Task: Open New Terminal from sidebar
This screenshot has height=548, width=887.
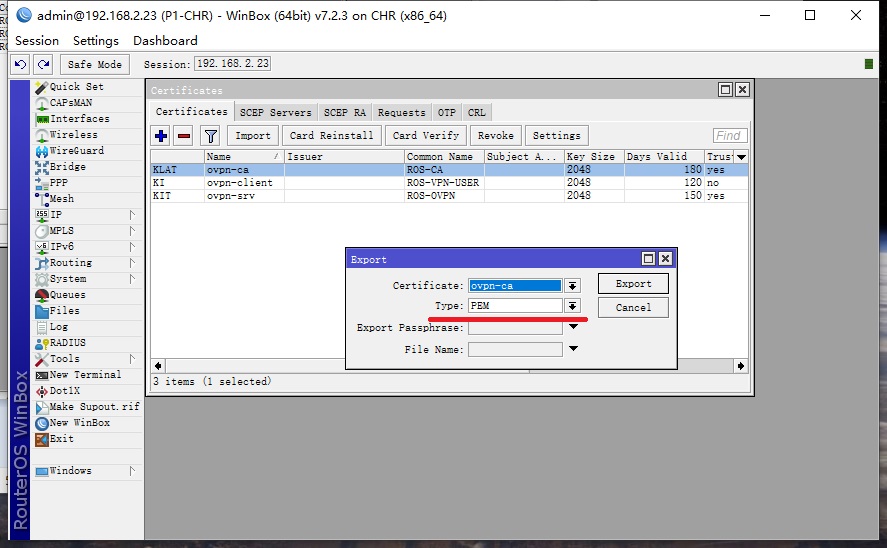Action: point(85,375)
